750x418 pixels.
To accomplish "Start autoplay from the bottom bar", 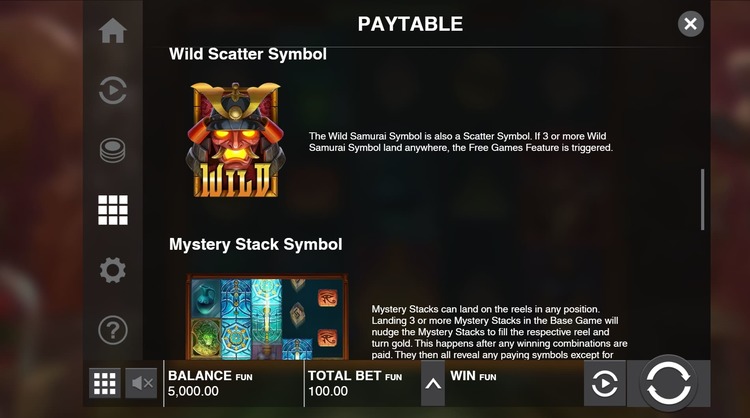I will click(x=605, y=384).
